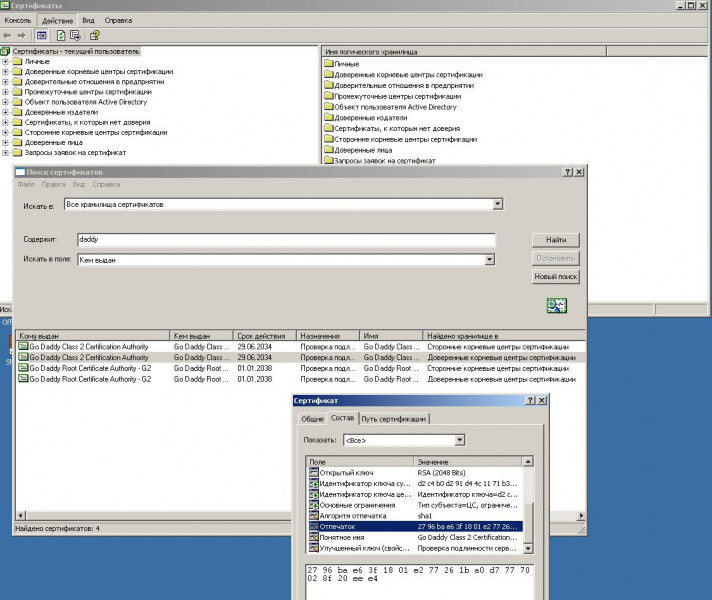Click the Export list toolbar icon
712x600 pixels.
point(75,35)
